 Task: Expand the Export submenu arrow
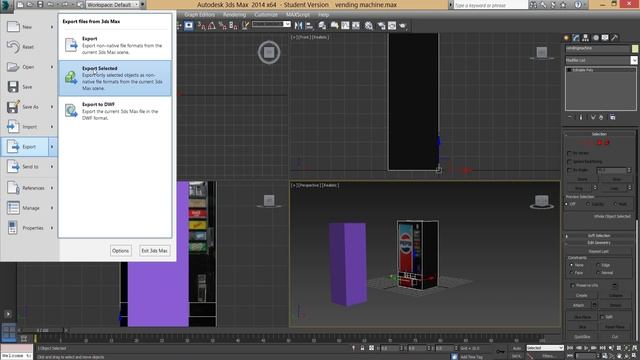coord(52,147)
